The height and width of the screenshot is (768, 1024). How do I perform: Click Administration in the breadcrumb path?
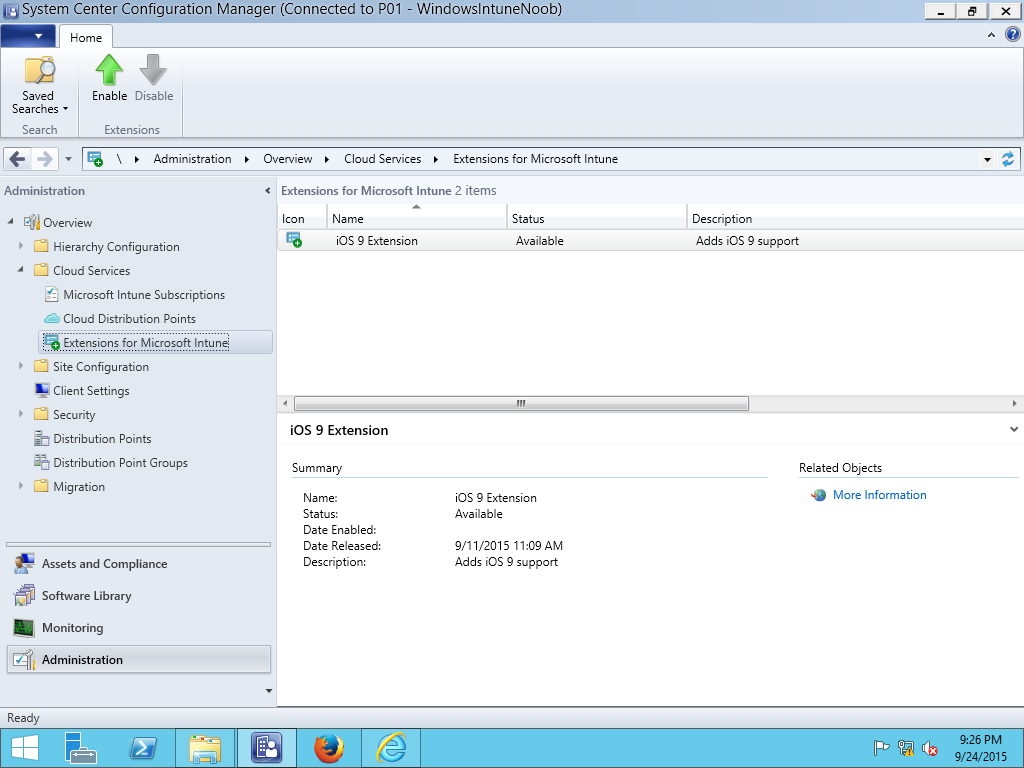coord(192,159)
